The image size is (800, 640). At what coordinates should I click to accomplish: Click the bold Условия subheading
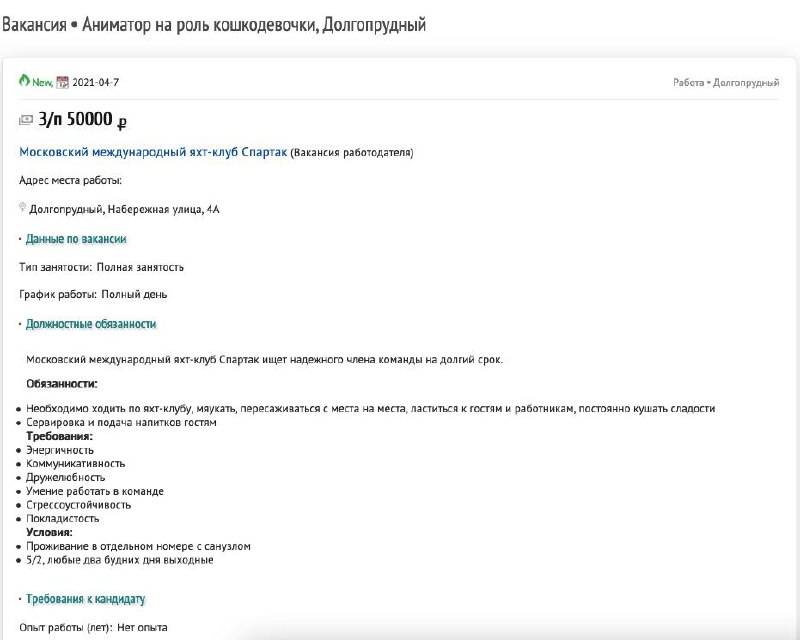pyautogui.click(x=49, y=533)
